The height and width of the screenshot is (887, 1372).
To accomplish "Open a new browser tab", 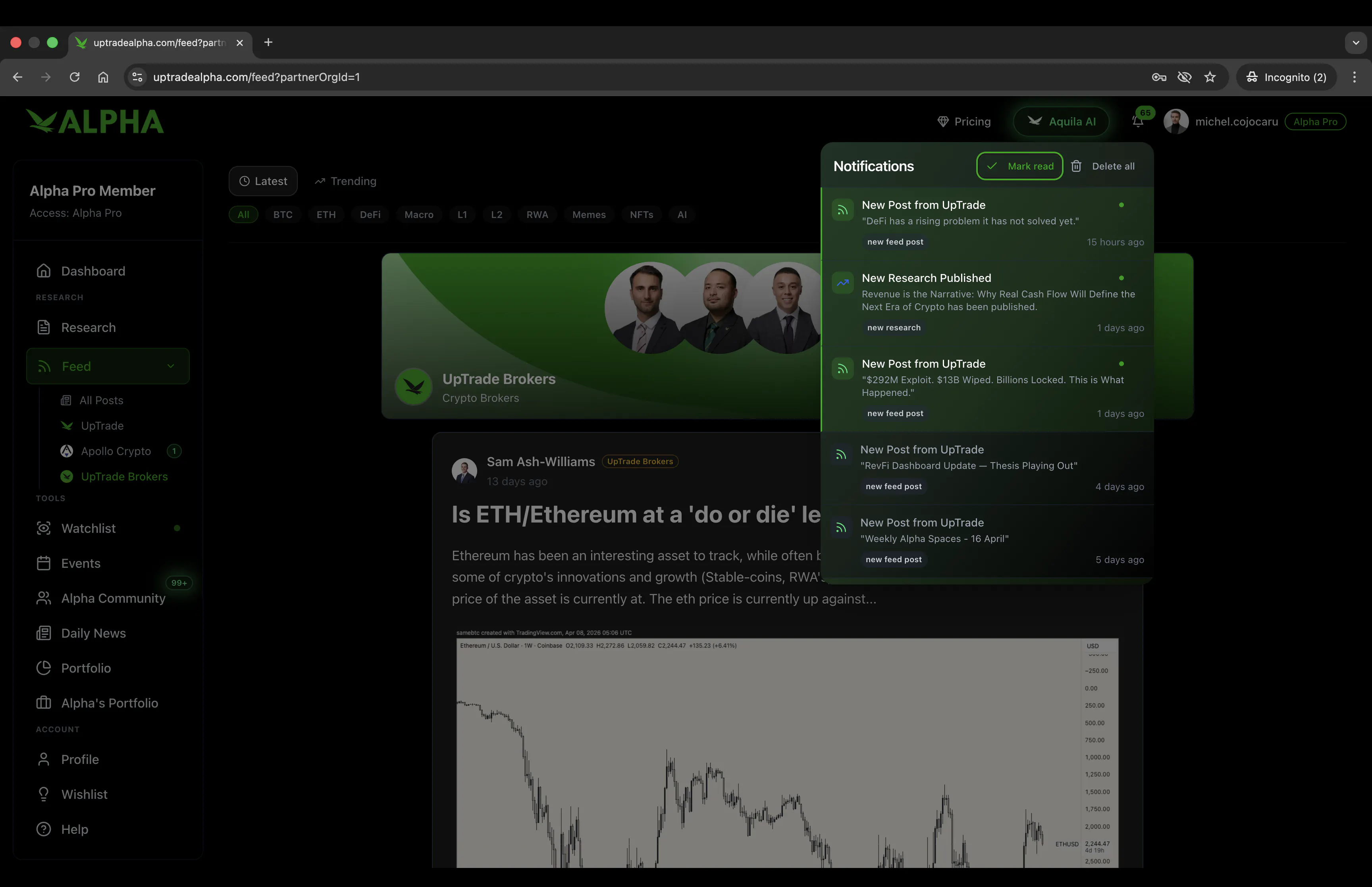I will click(x=268, y=42).
